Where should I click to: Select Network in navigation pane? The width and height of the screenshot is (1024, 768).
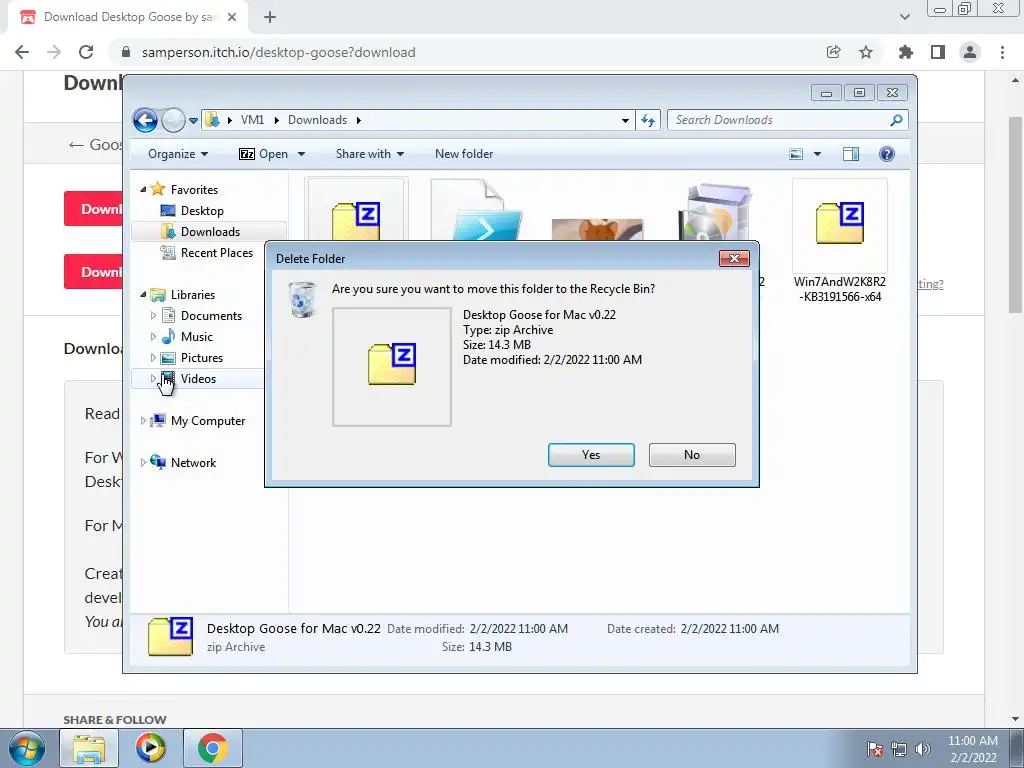193,462
